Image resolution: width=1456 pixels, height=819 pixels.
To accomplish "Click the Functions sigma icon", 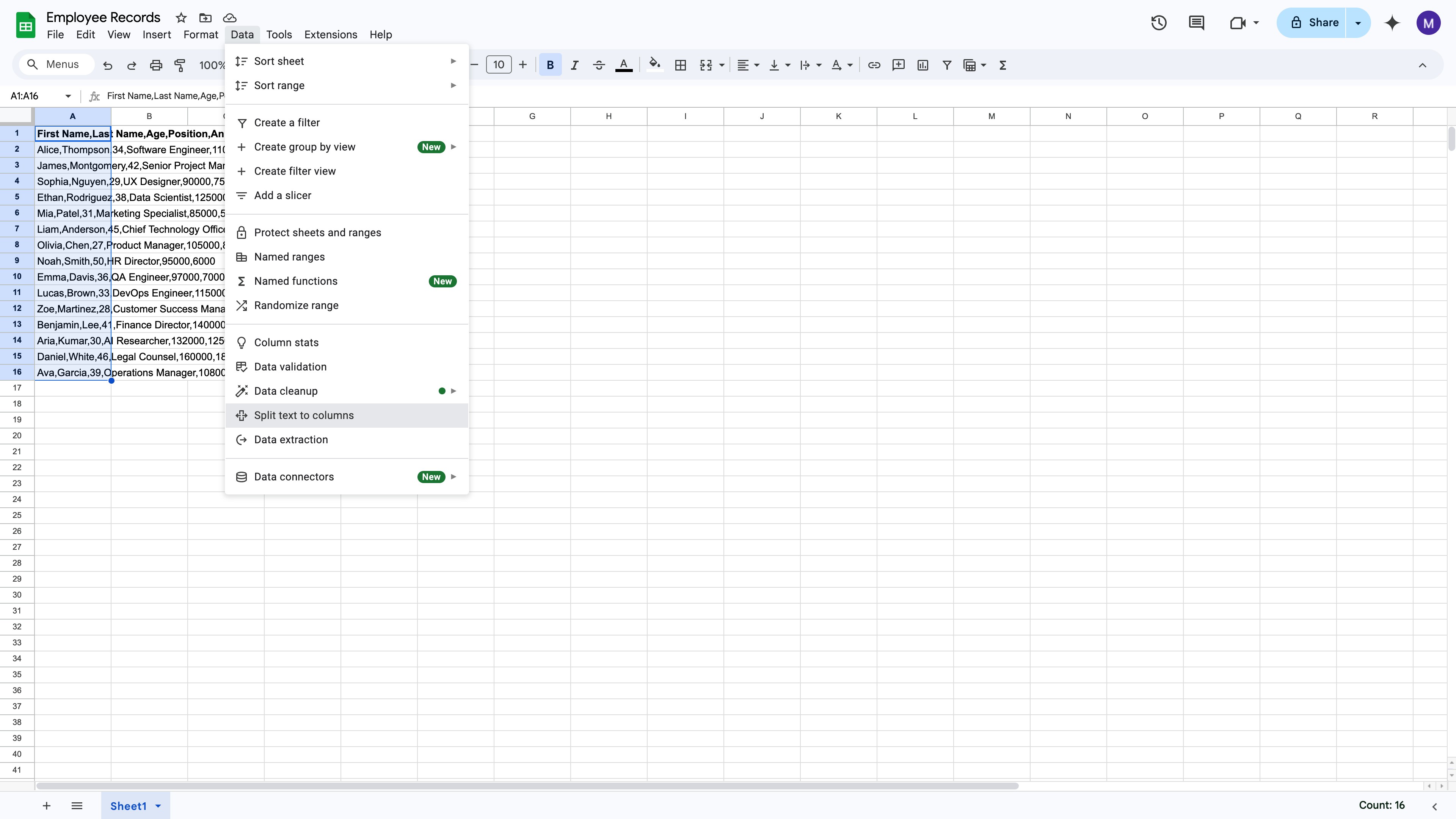I will [1003, 65].
